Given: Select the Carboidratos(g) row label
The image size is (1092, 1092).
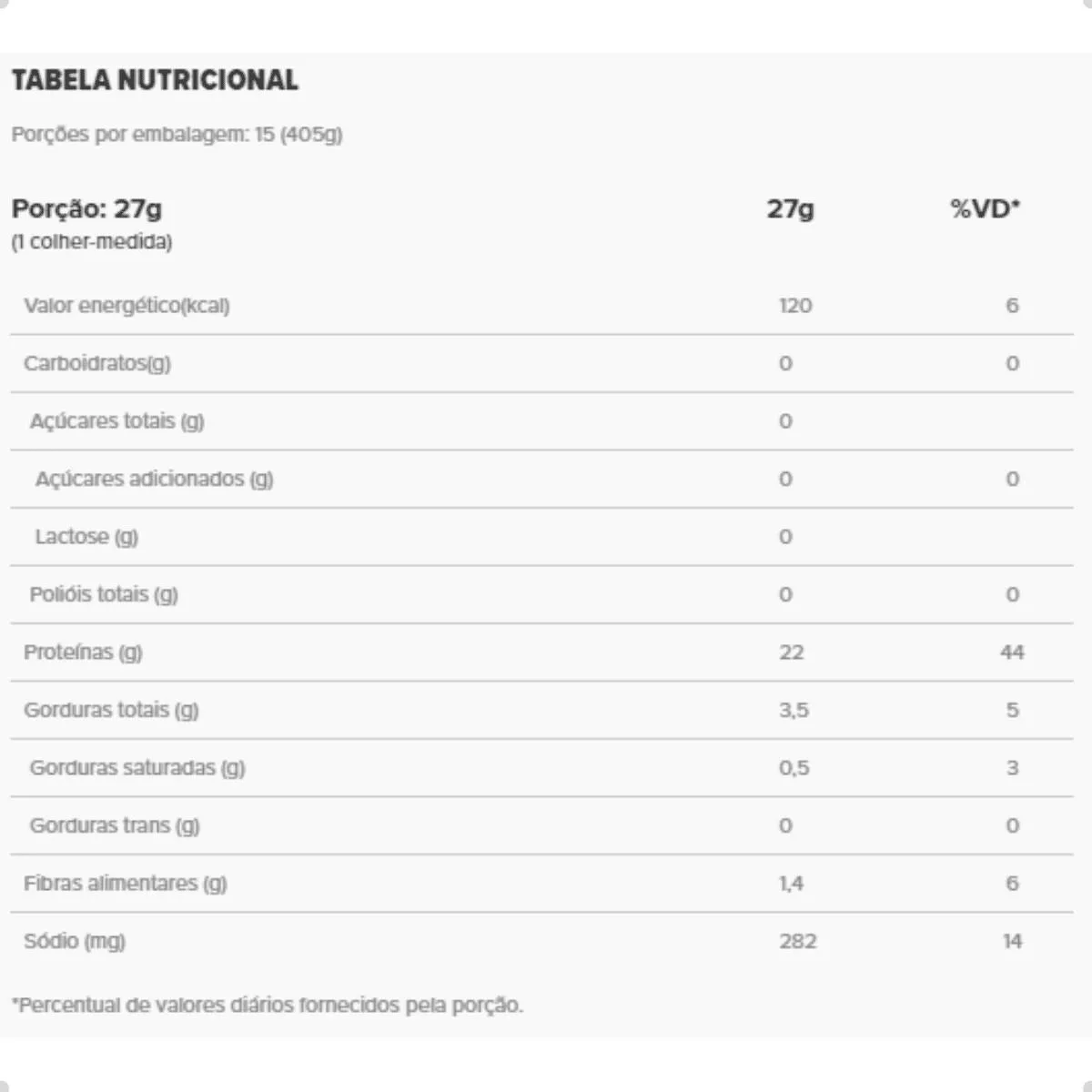Looking at the screenshot, I should click(x=97, y=363).
